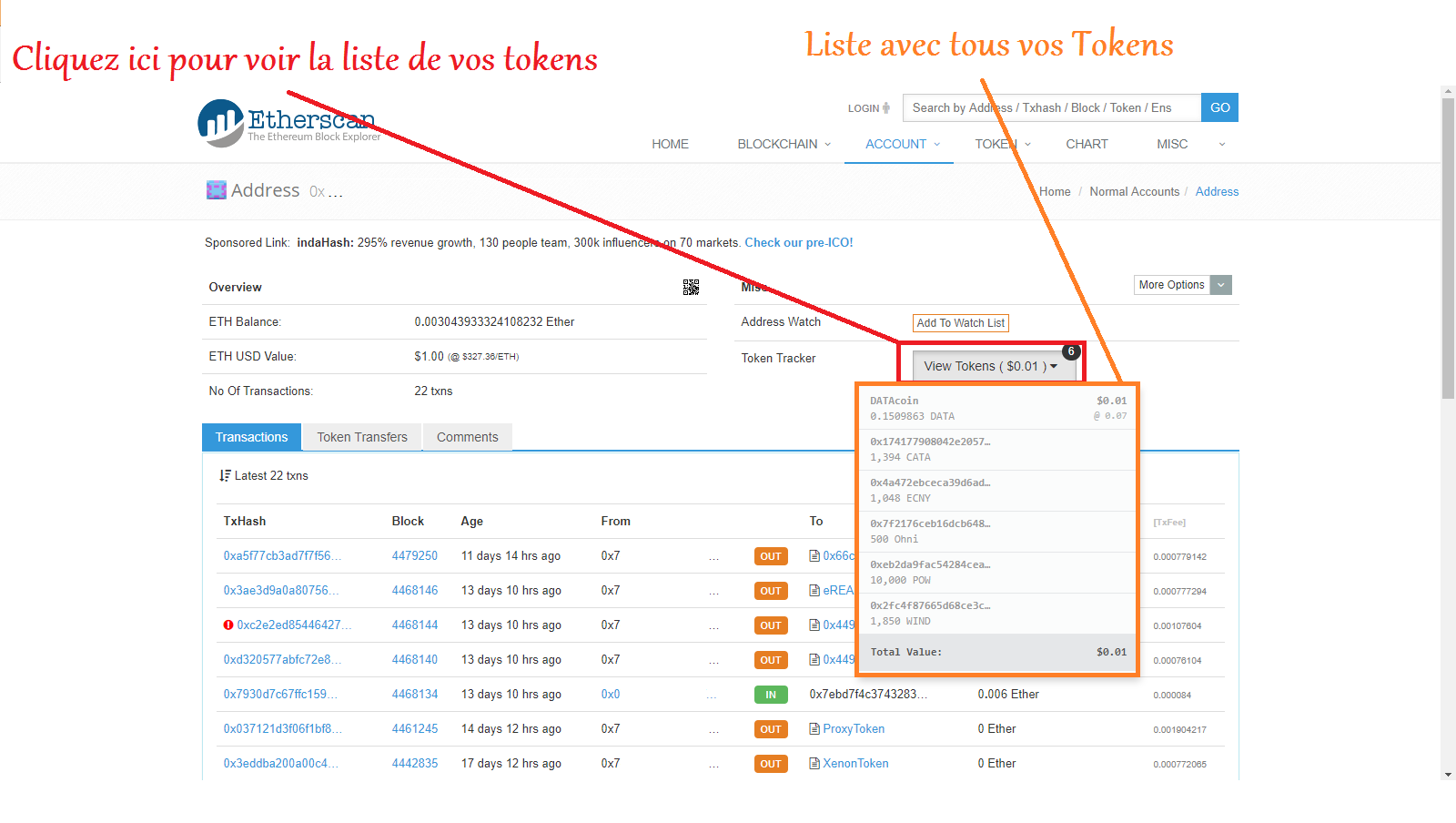Open block 4461245

tap(415, 729)
